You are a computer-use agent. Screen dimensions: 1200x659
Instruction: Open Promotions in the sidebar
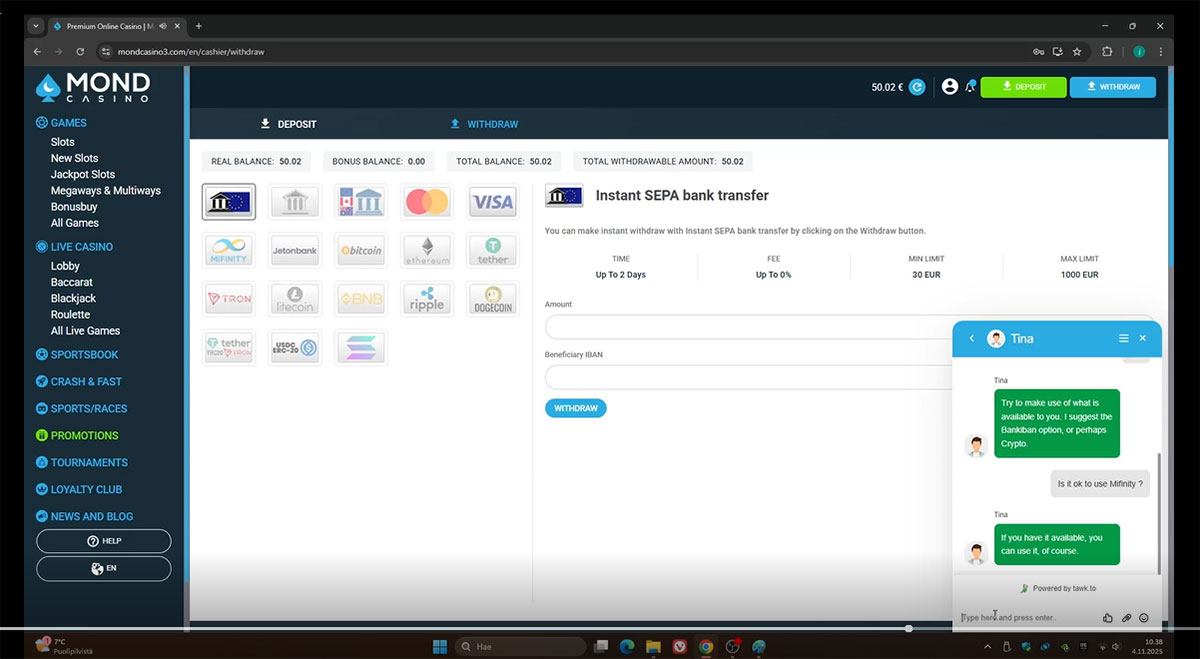84,436
